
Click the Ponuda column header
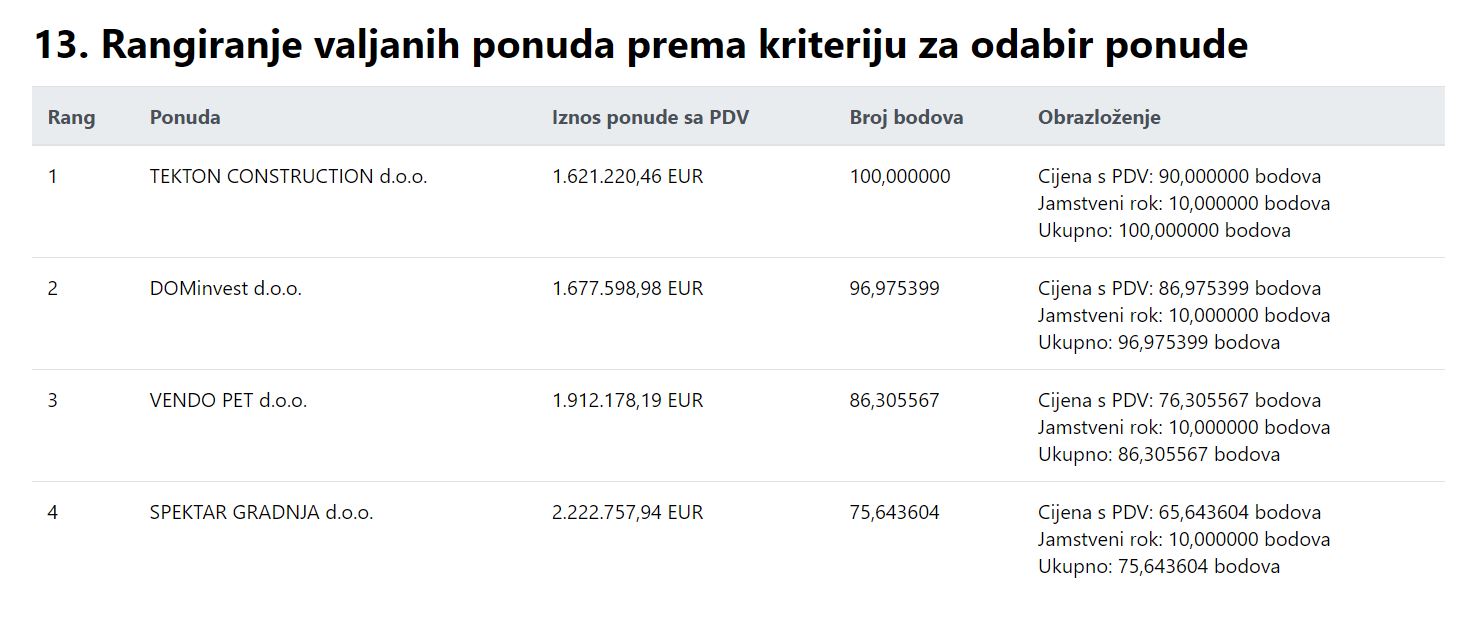[x=185, y=117]
